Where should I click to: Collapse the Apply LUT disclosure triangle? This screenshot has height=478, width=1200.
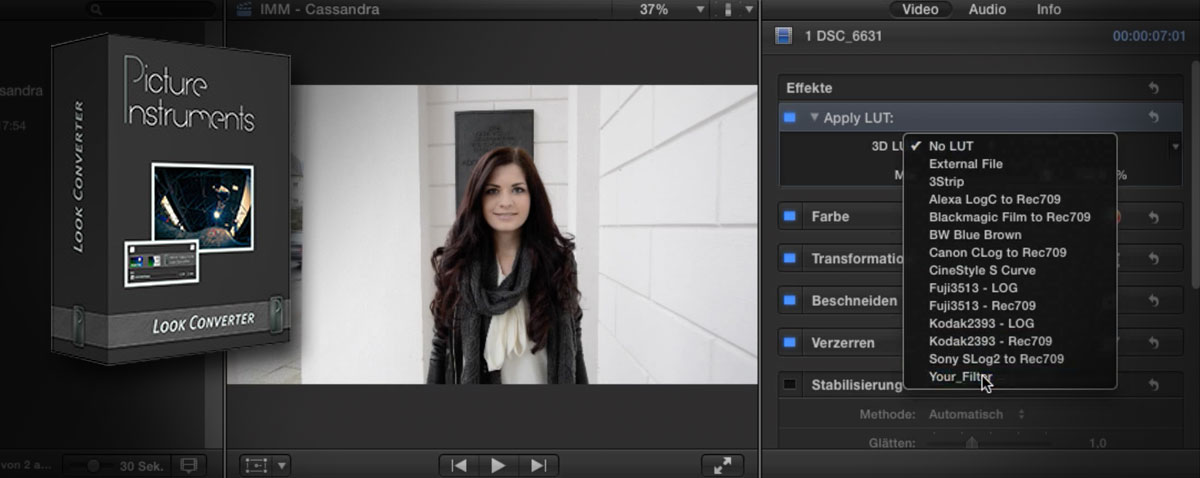[x=814, y=117]
